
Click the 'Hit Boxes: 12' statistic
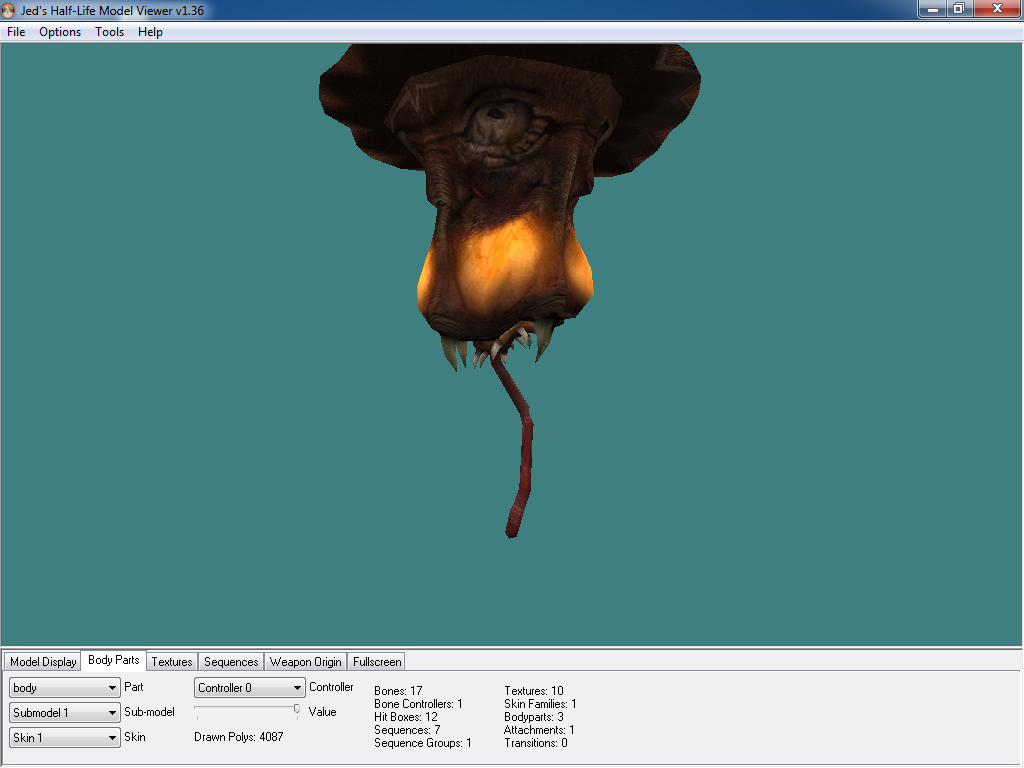[406, 716]
